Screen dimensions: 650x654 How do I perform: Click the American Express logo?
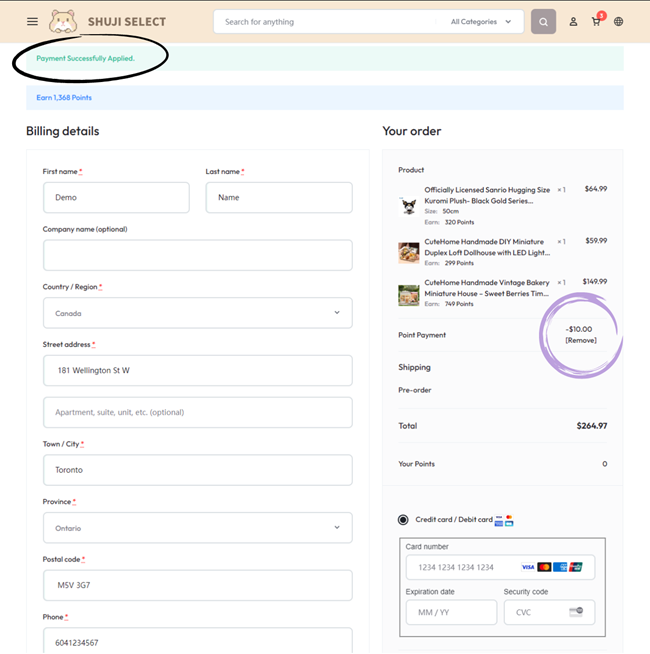560,567
